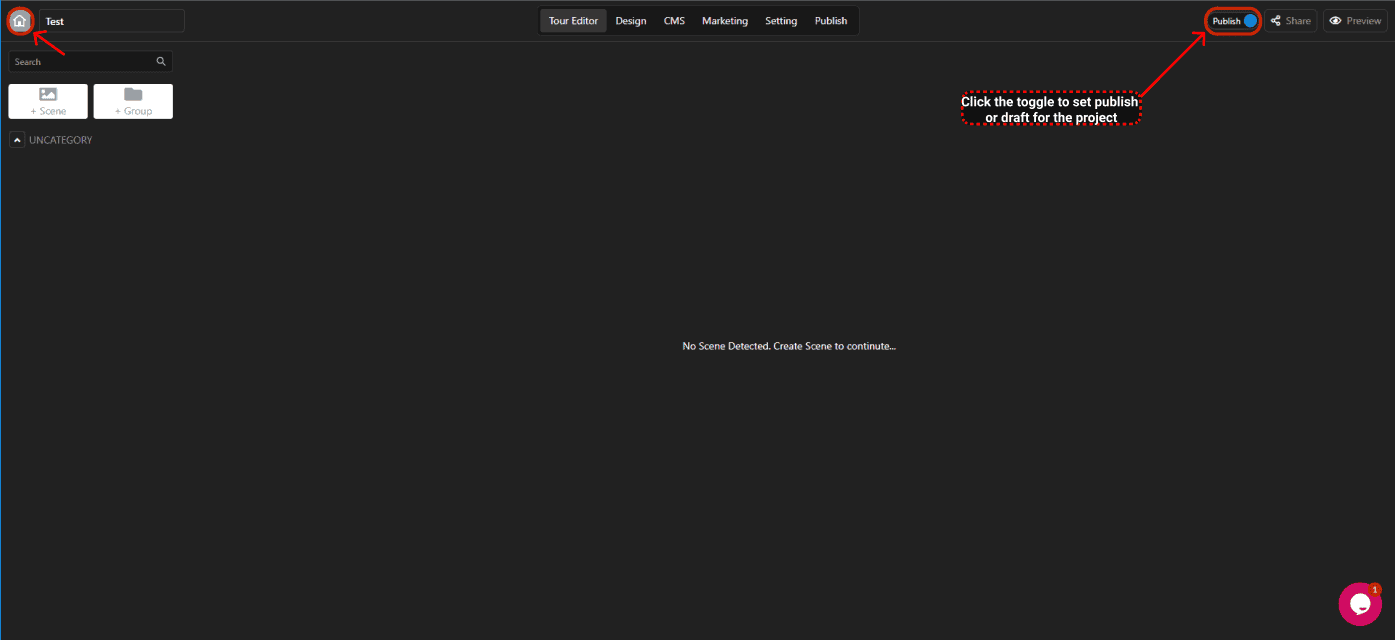Collapse the UNCATEGORY section using its chevron

click(17, 140)
